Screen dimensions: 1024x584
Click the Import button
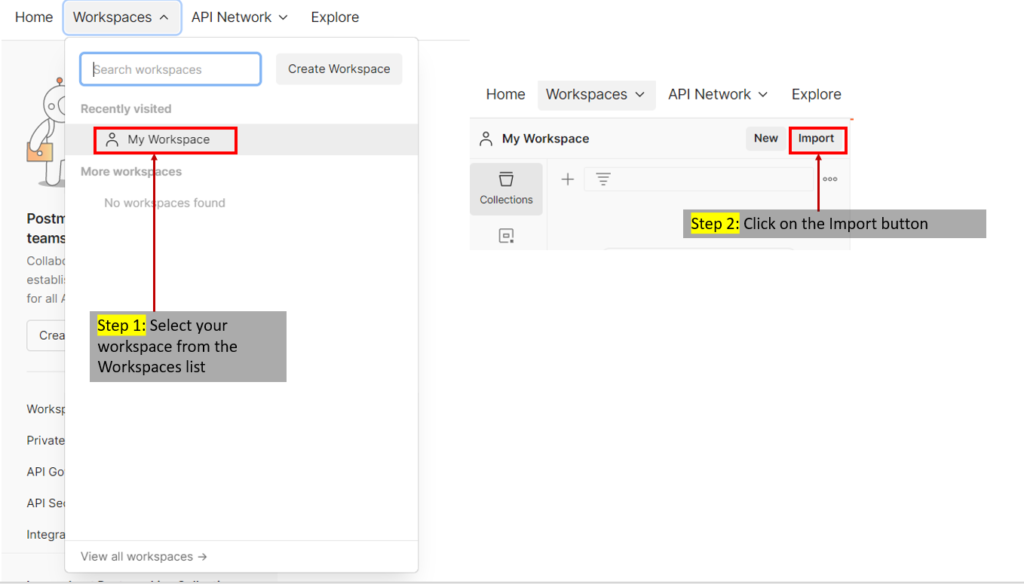click(816, 138)
